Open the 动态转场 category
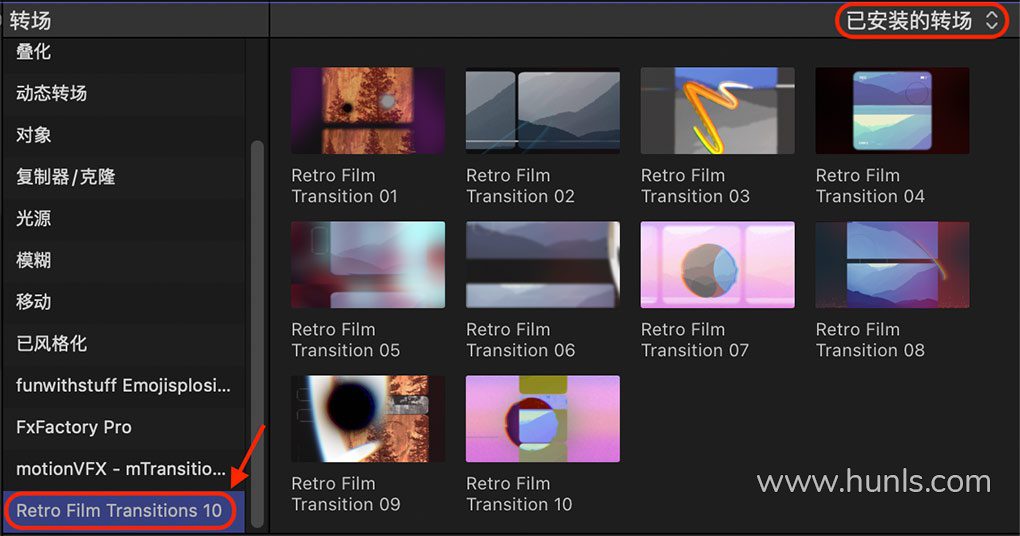 [52, 93]
